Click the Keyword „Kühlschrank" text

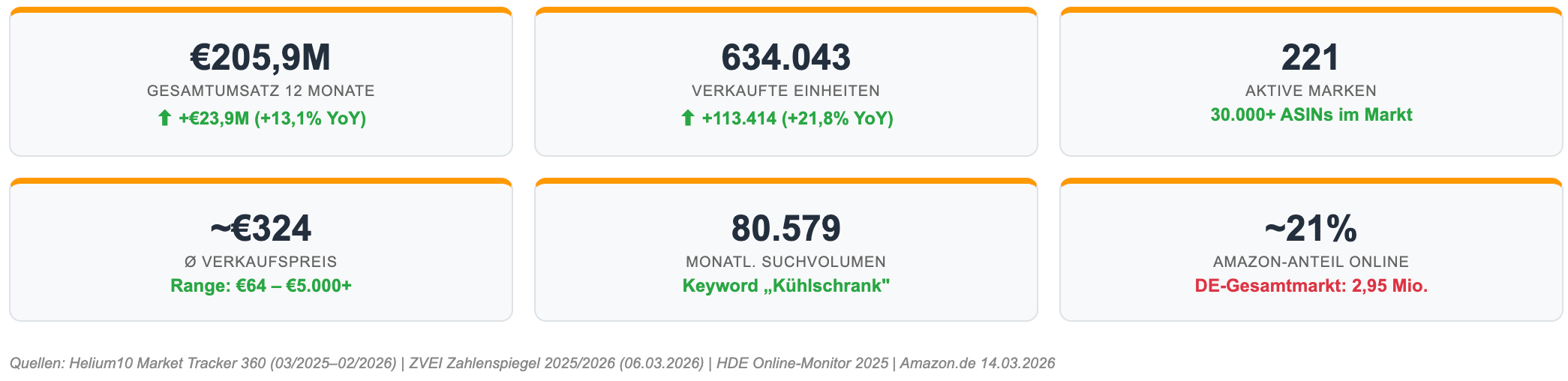[786, 286]
